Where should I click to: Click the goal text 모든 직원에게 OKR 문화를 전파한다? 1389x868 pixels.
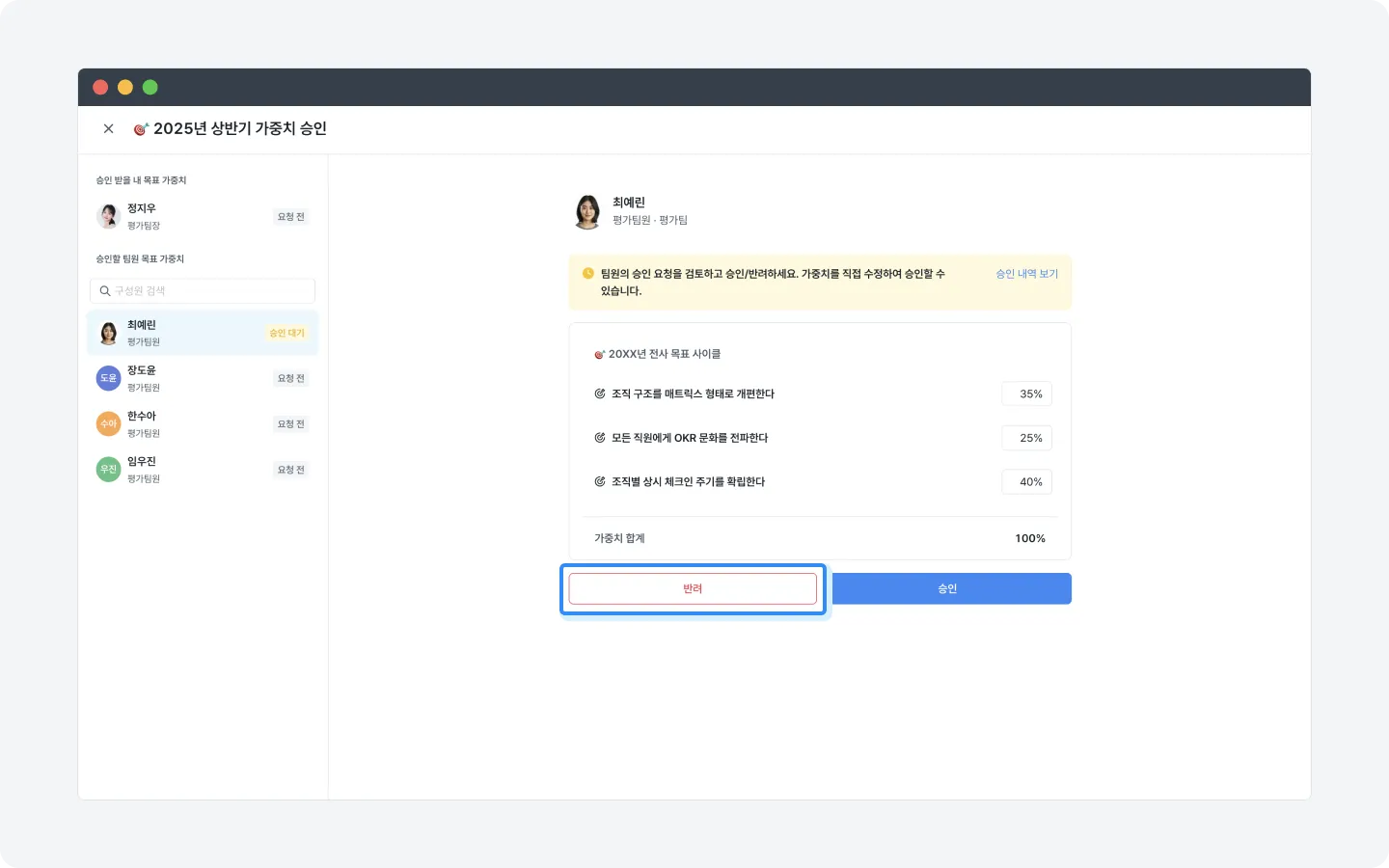[x=690, y=438]
